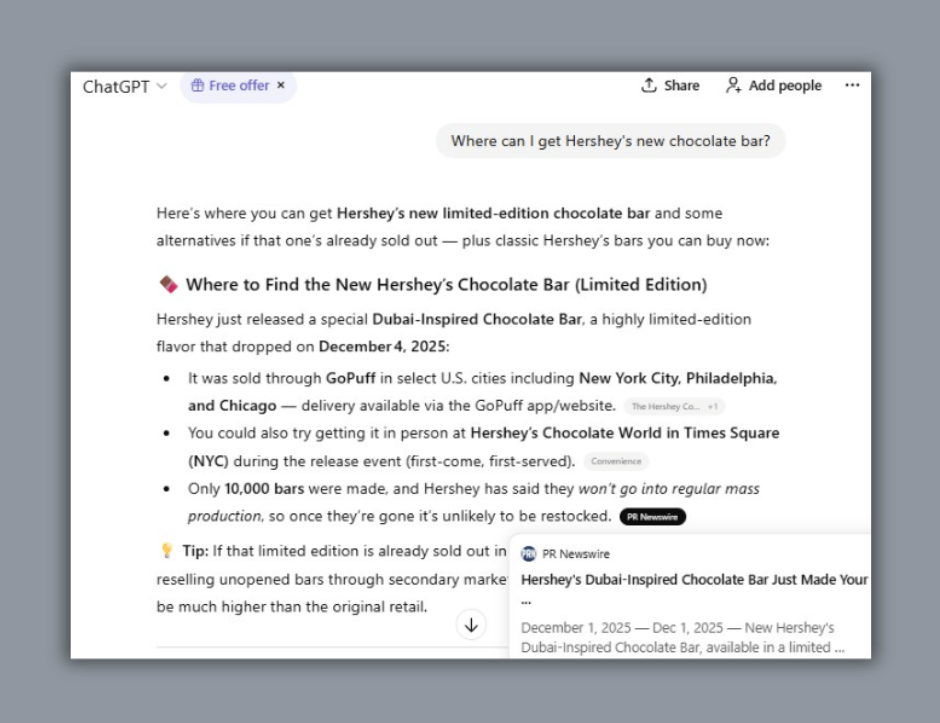
Task: Dismiss the Free offer chip
Action: click(x=281, y=86)
